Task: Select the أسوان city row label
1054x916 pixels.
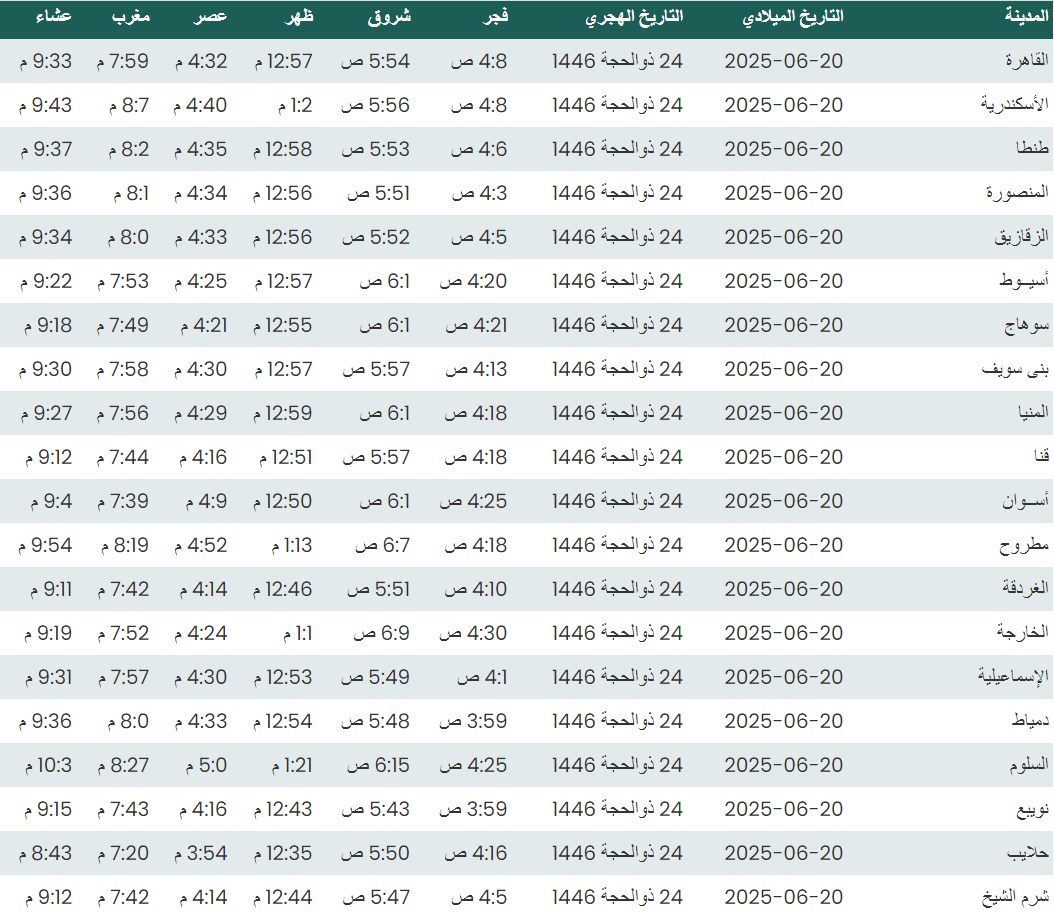Action: (x=1025, y=501)
